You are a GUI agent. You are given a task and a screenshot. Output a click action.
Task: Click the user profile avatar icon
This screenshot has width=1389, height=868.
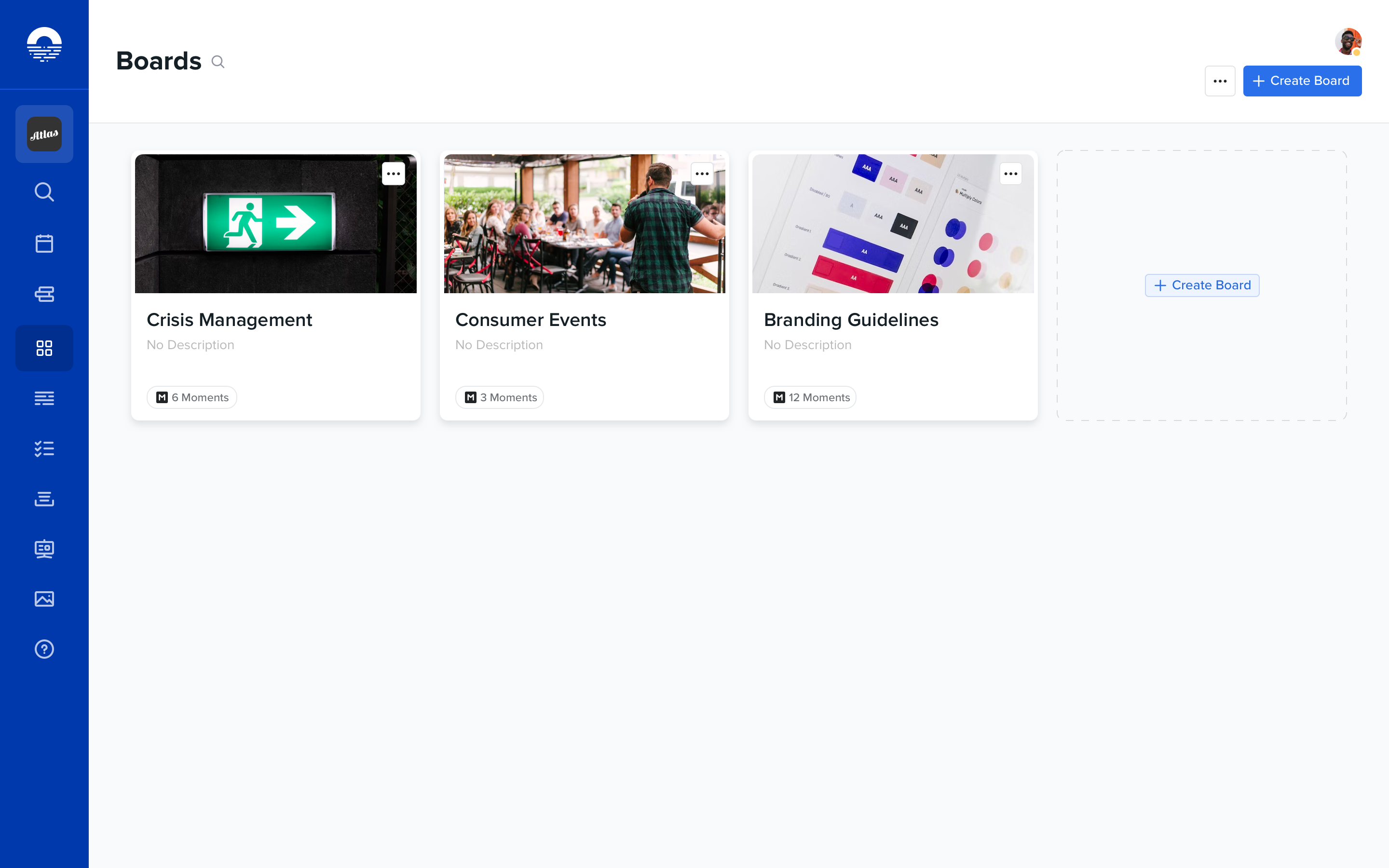(x=1349, y=41)
